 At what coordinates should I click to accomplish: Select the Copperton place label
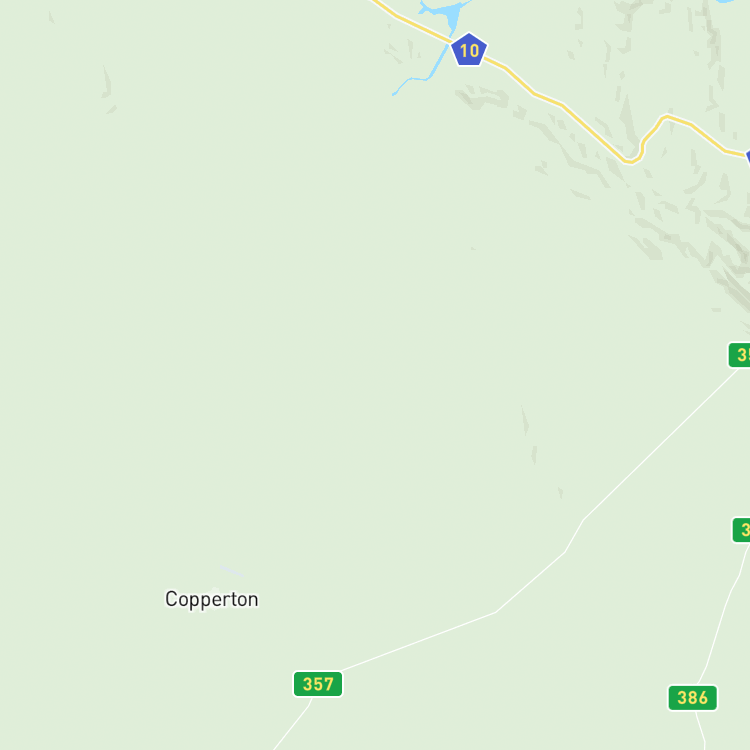point(211,600)
